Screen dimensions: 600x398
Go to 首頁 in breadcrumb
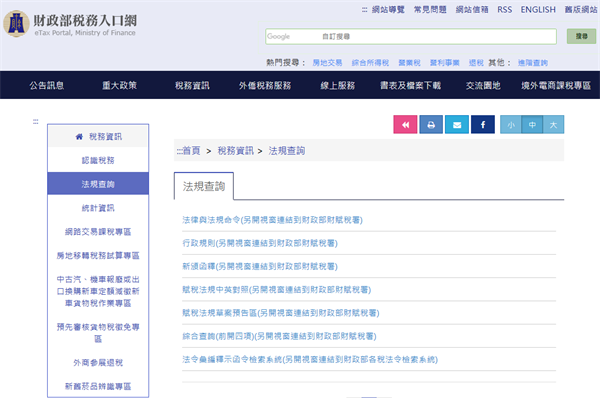click(x=191, y=151)
